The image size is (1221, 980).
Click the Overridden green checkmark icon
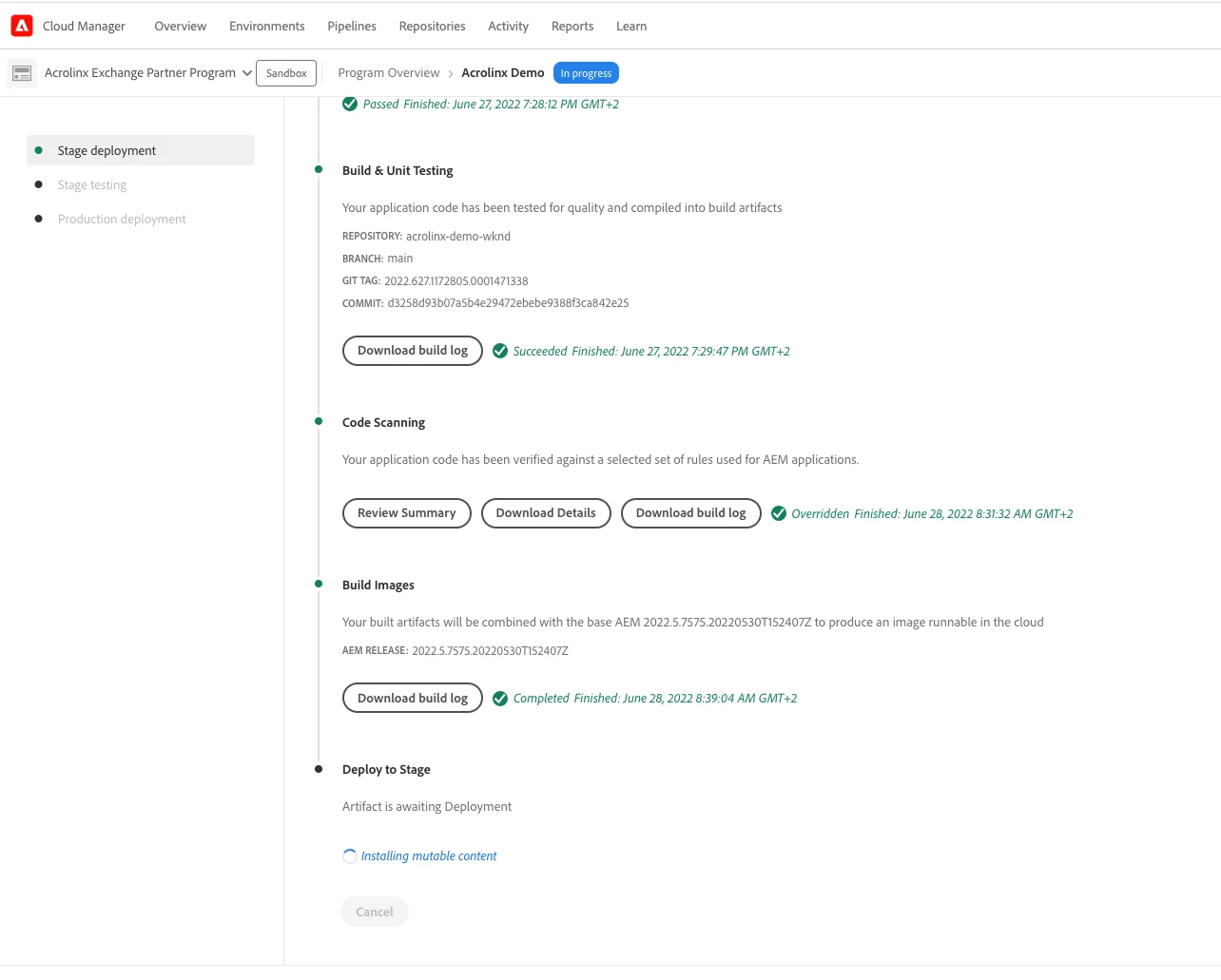(779, 514)
